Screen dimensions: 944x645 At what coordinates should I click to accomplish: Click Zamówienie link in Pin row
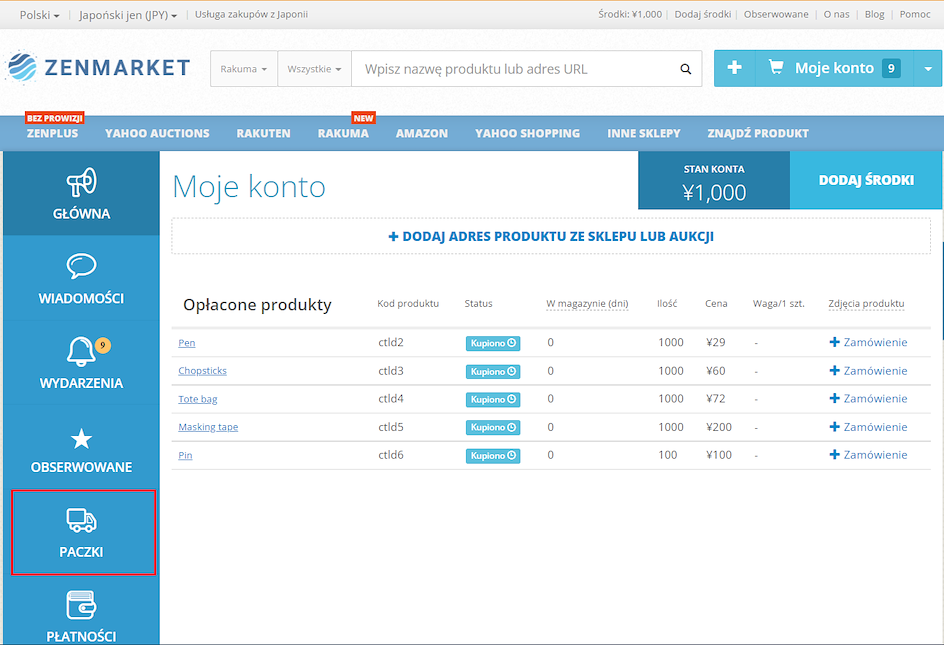[x=875, y=455]
